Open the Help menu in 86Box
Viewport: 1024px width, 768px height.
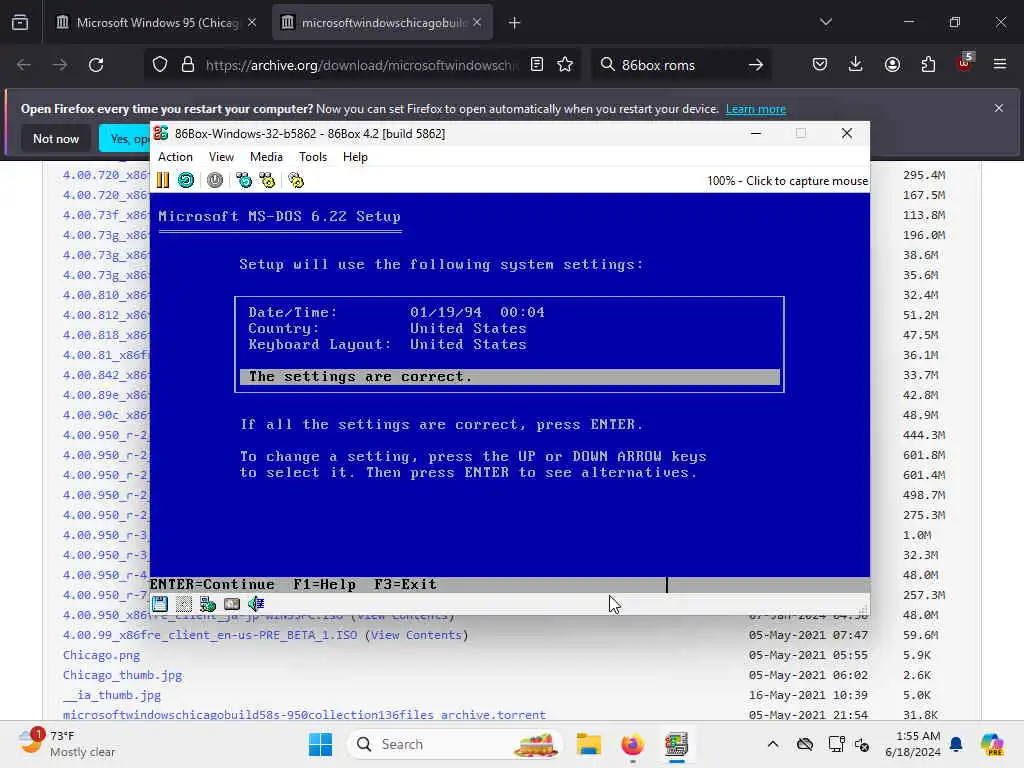coord(355,157)
